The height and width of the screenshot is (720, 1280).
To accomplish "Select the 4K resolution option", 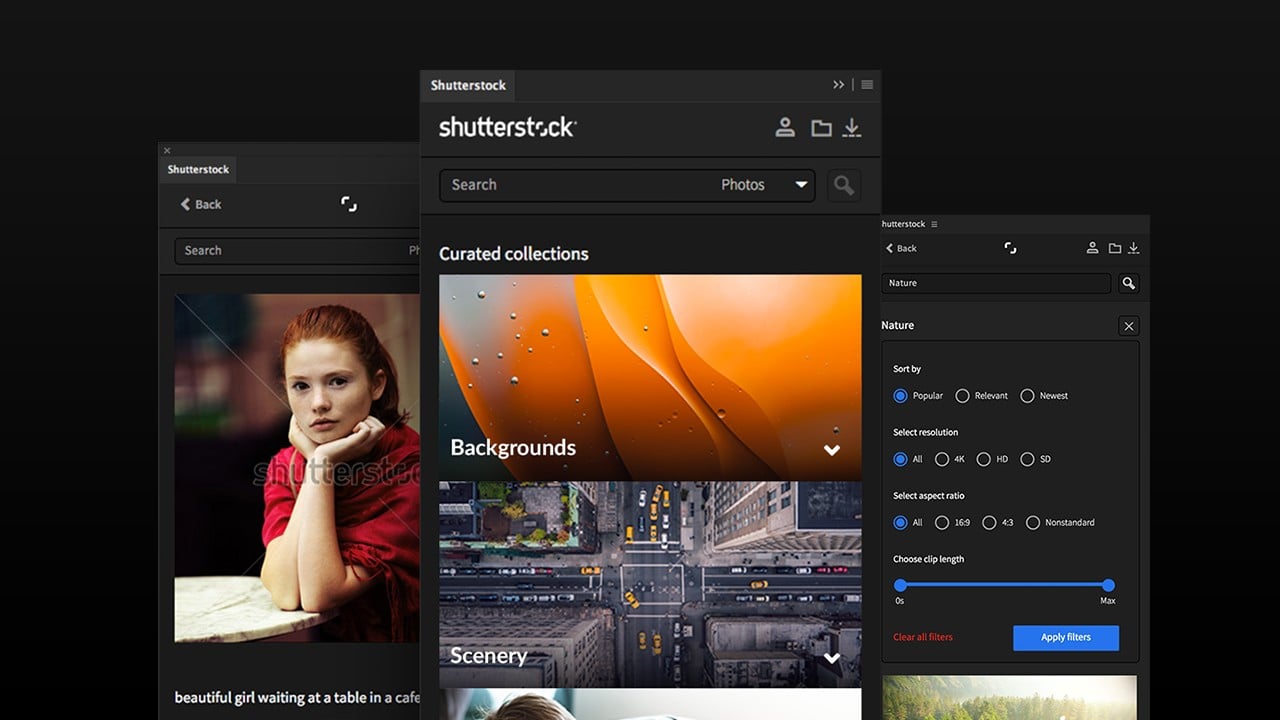I will (941, 459).
